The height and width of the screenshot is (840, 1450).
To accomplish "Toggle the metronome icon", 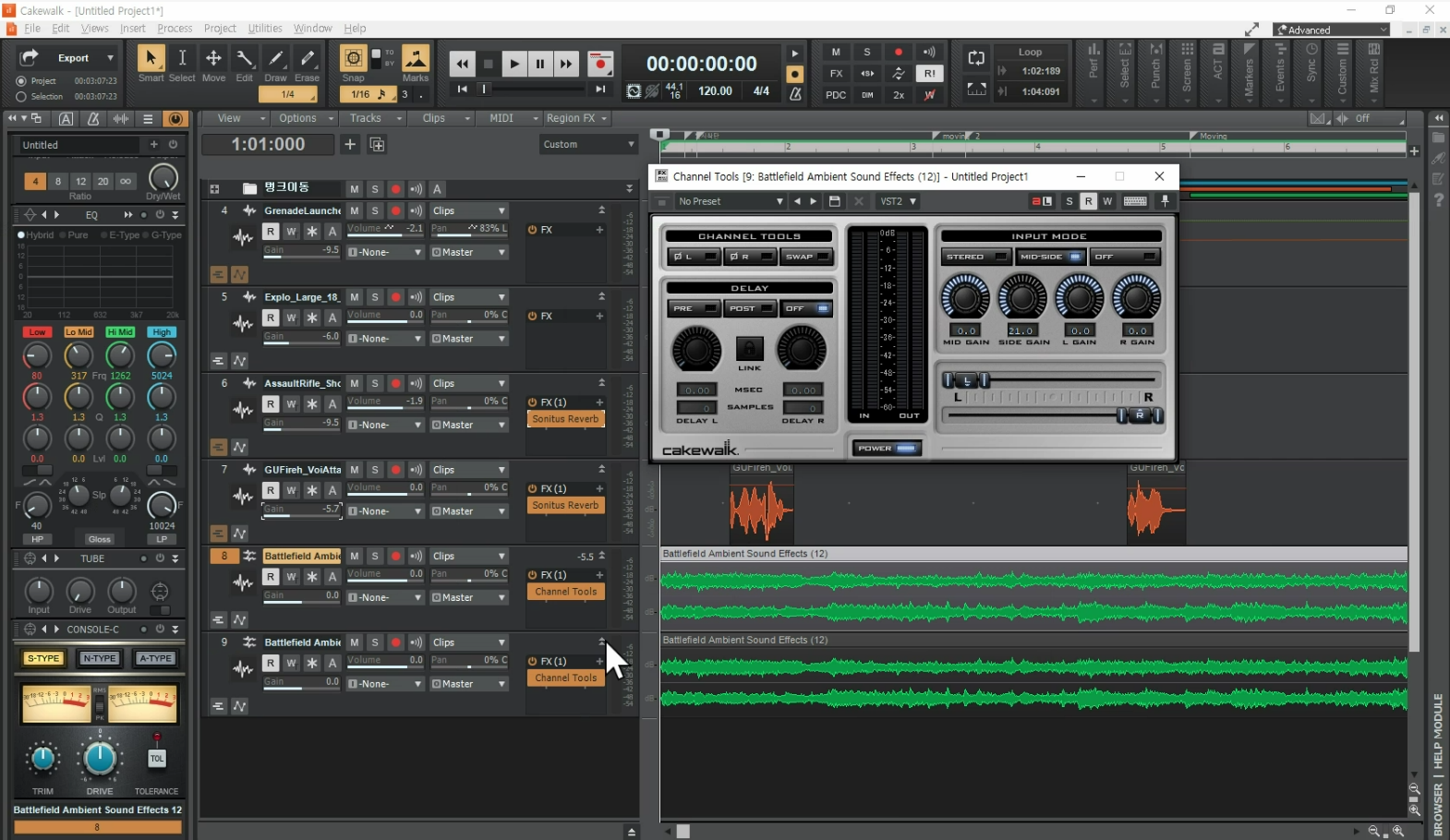I will pyautogui.click(x=794, y=93).
